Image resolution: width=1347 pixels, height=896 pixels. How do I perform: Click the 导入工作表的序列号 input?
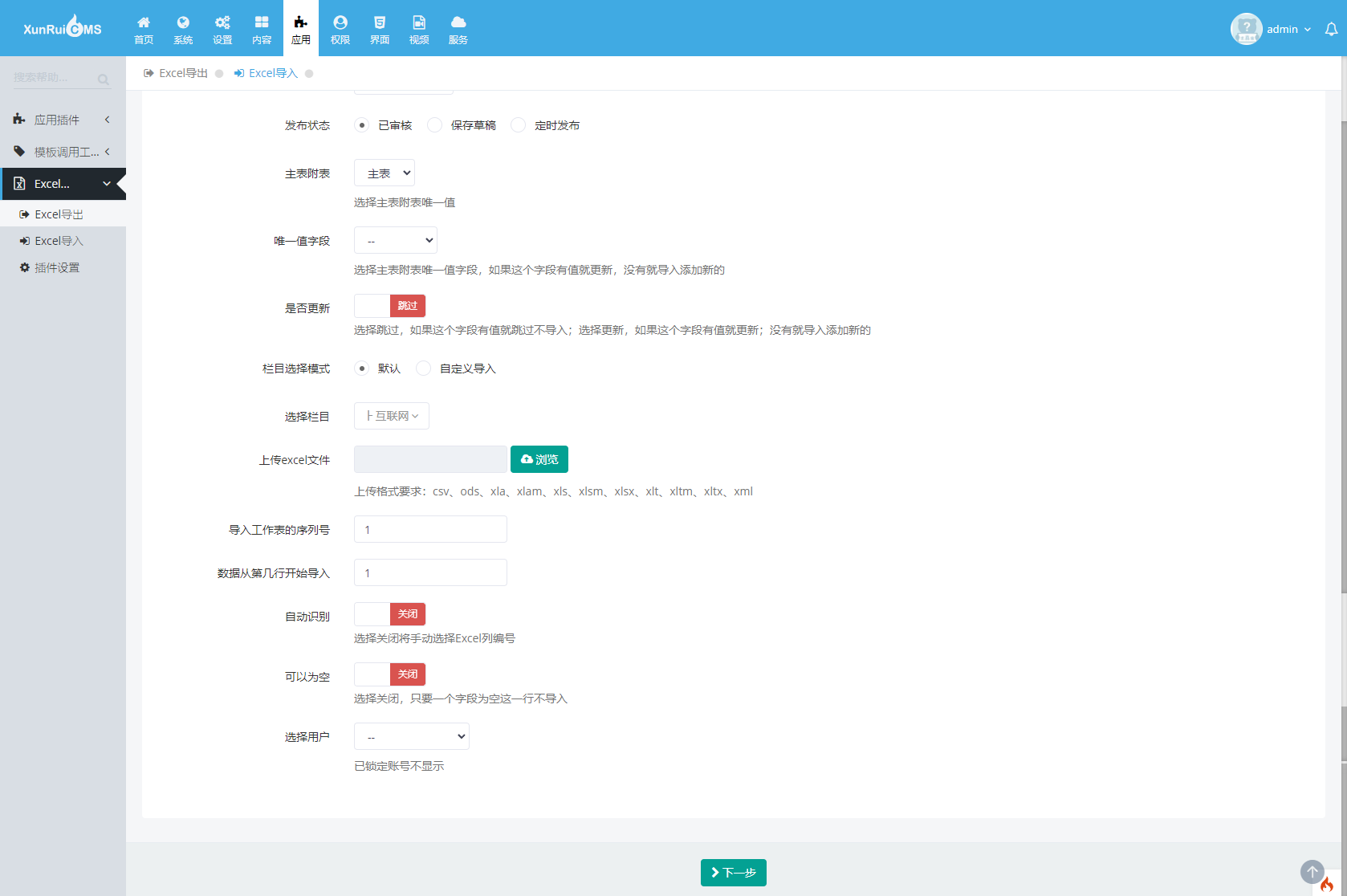pyautogui.click(x=430, y=530)
